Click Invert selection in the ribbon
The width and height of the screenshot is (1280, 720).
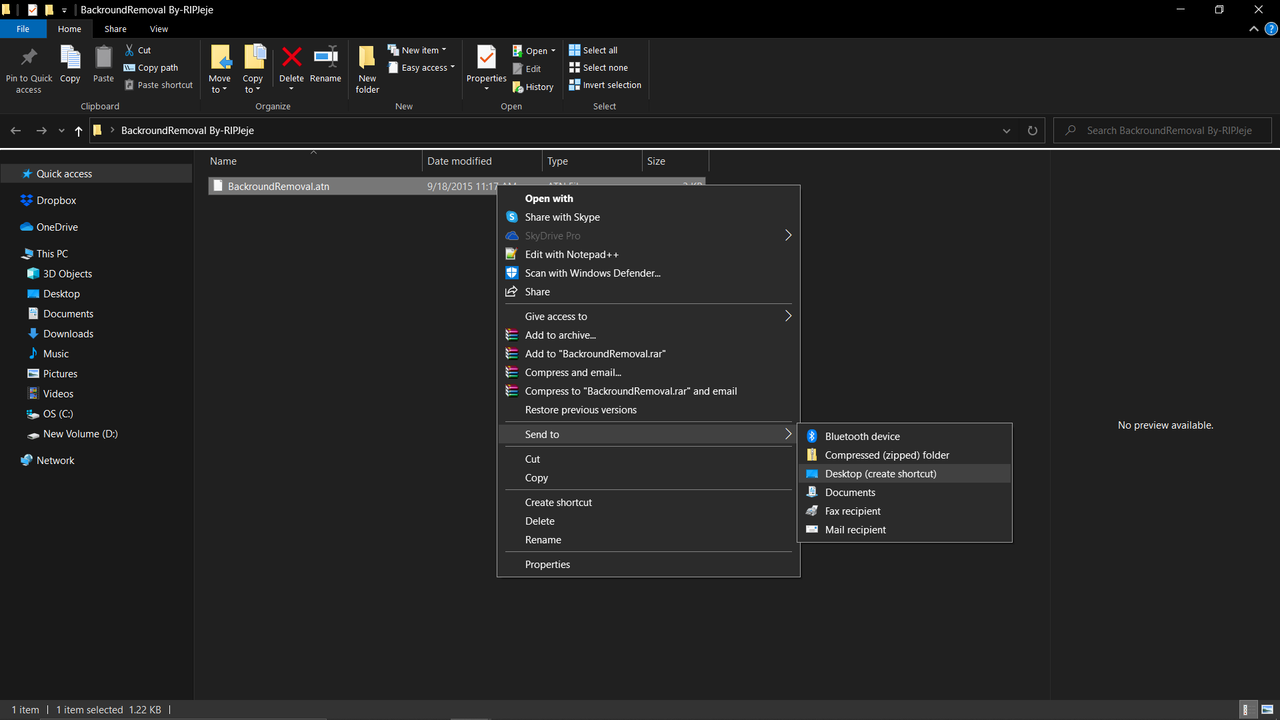(605, 85)
